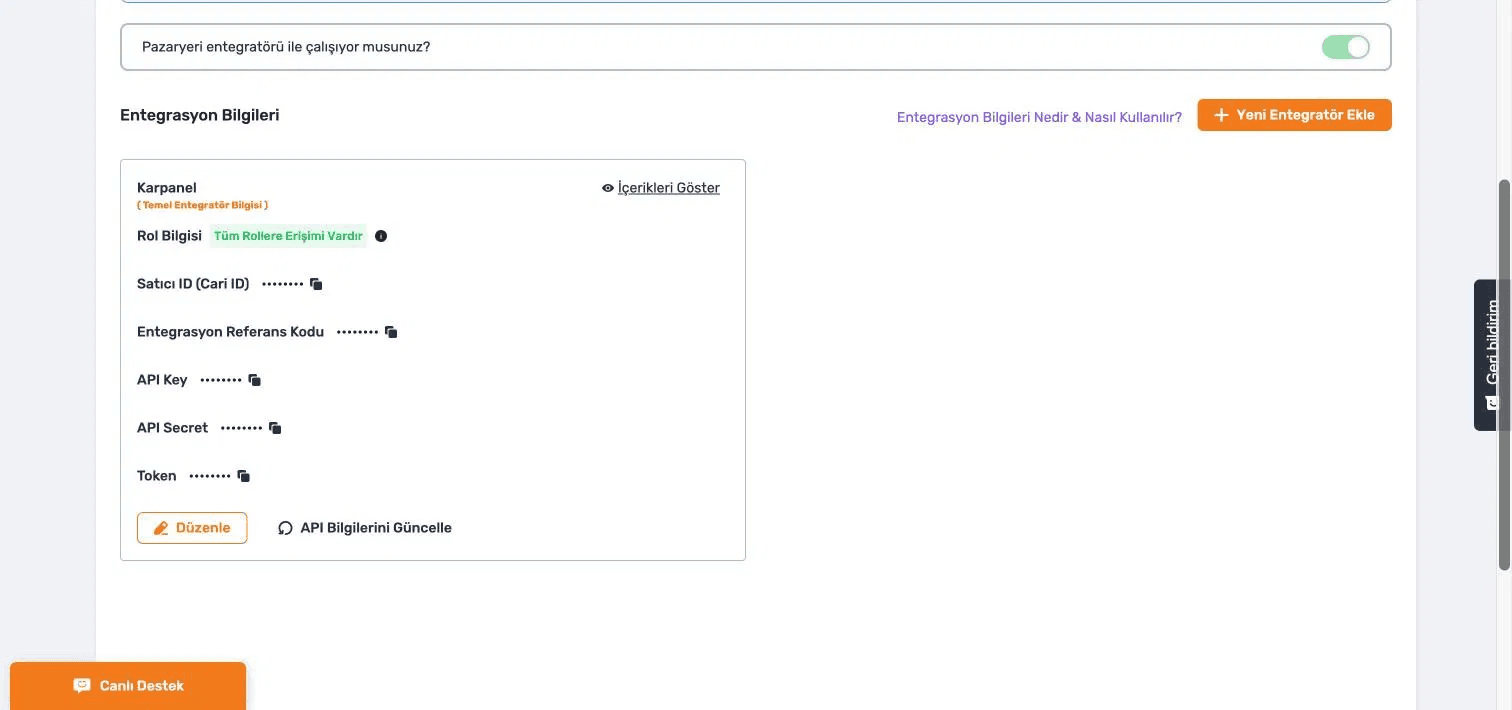Click the Temel Entegratör Bilgisi label
Image resolution: width=1512 pixels, height=710 pixels.
point(202,205)
